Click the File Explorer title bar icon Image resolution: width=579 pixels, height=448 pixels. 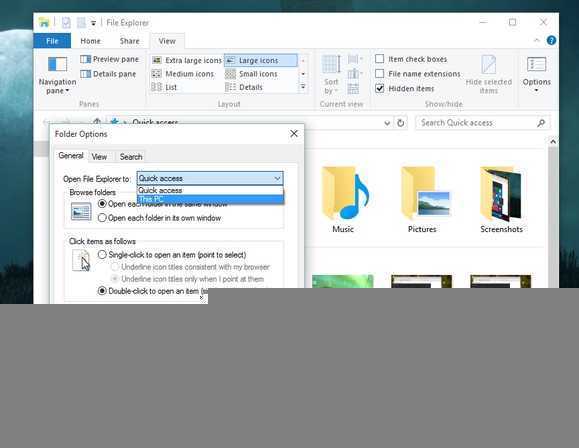44,22
